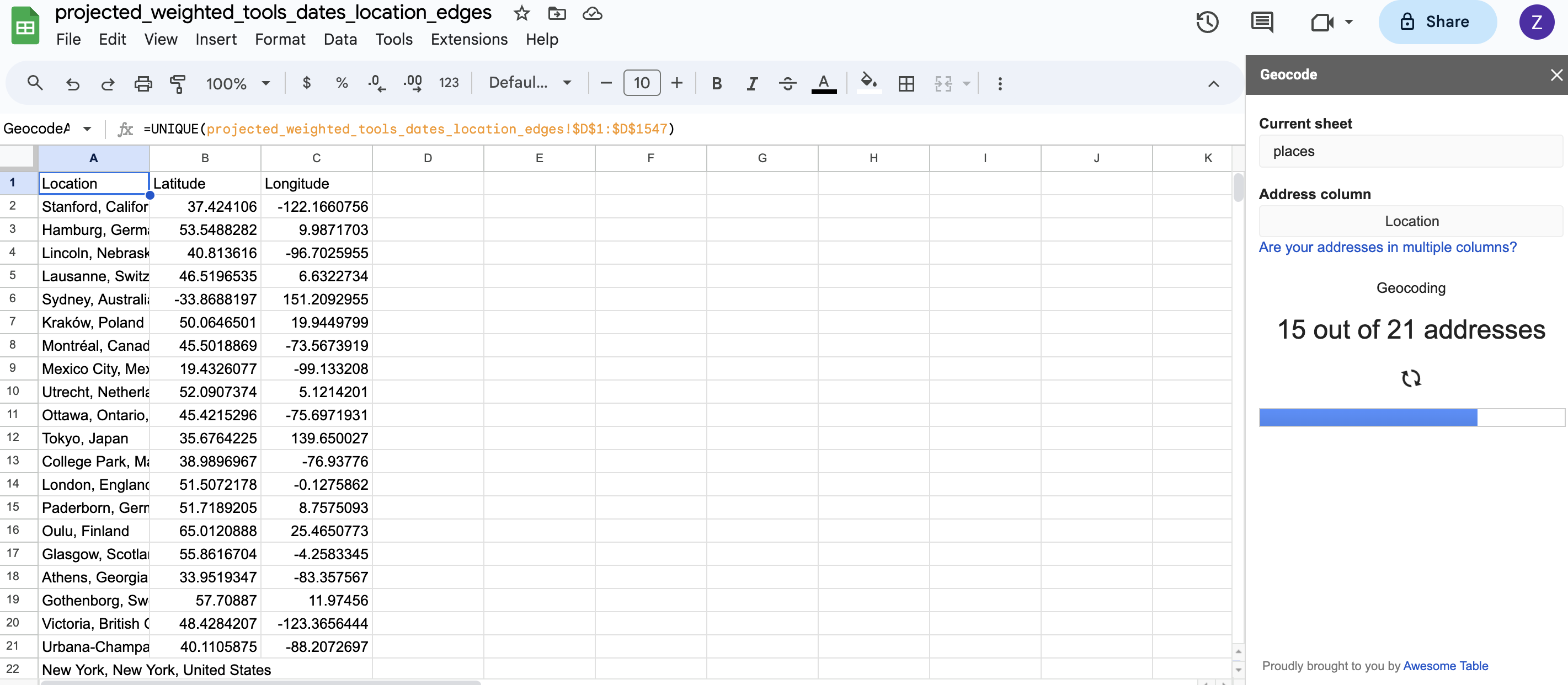
Task: Open version history clock icon
Action: point(1207,23)
